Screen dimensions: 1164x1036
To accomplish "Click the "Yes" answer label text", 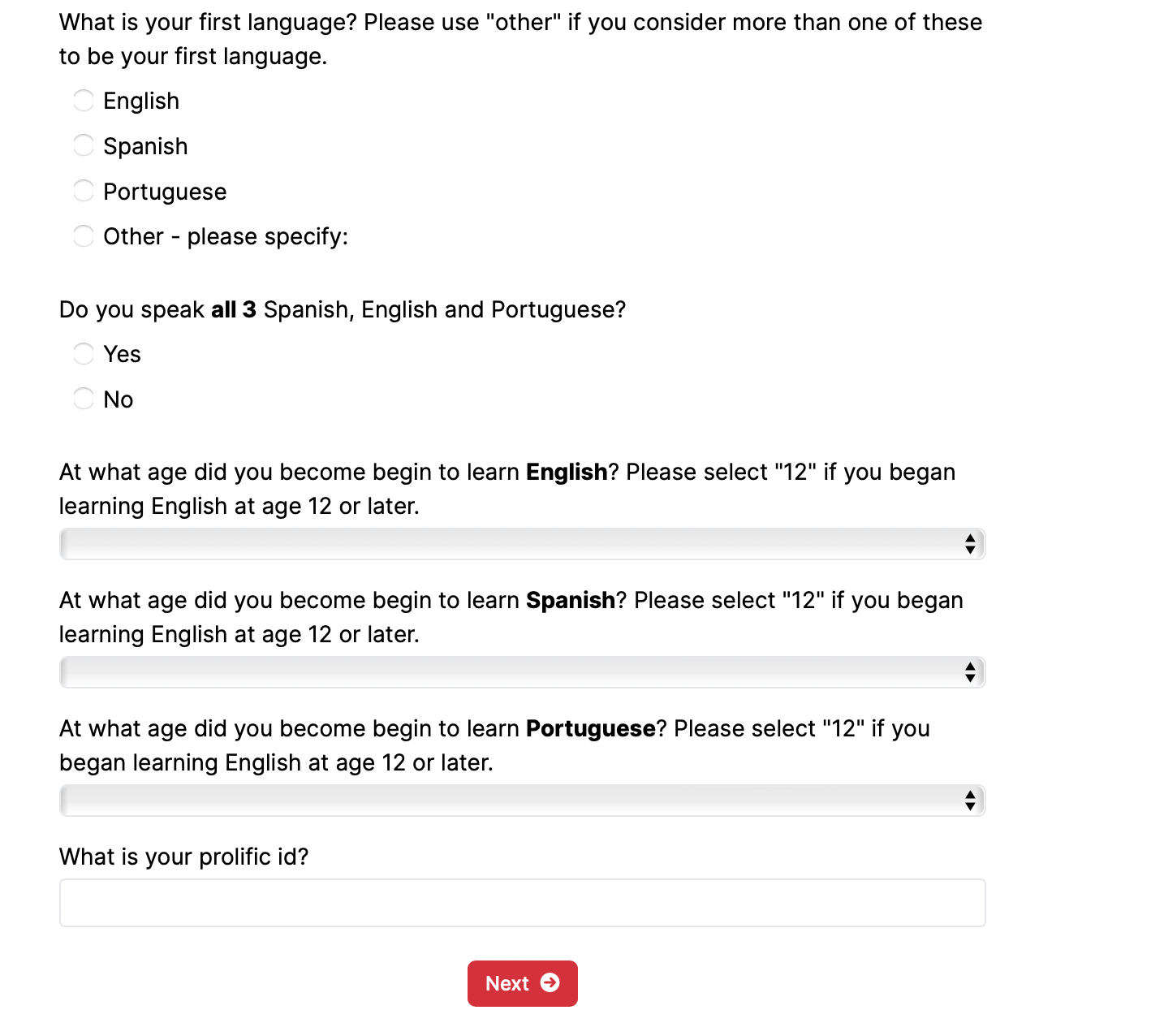I will click(x=122, y=354).
